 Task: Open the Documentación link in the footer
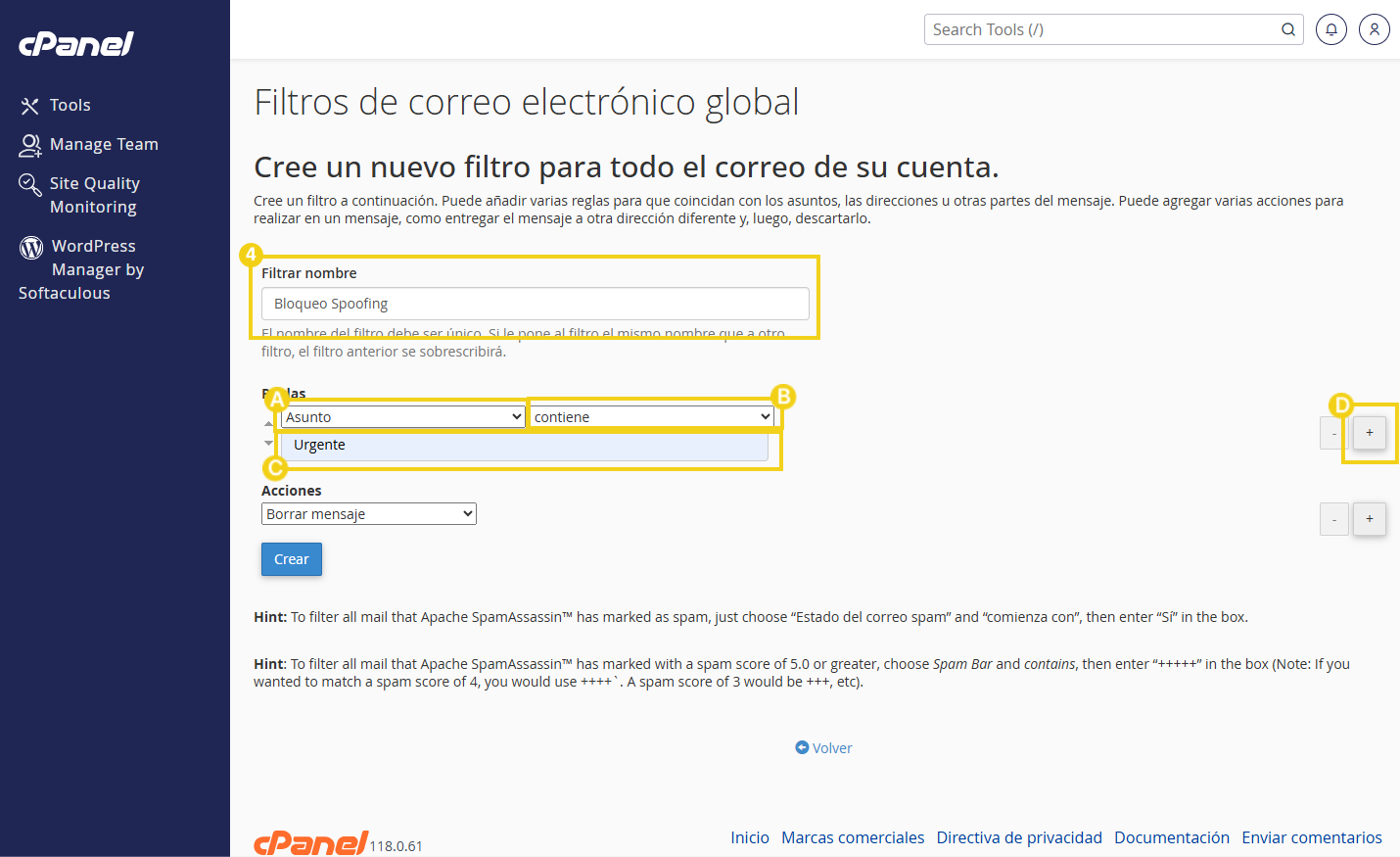(1172, 837)
